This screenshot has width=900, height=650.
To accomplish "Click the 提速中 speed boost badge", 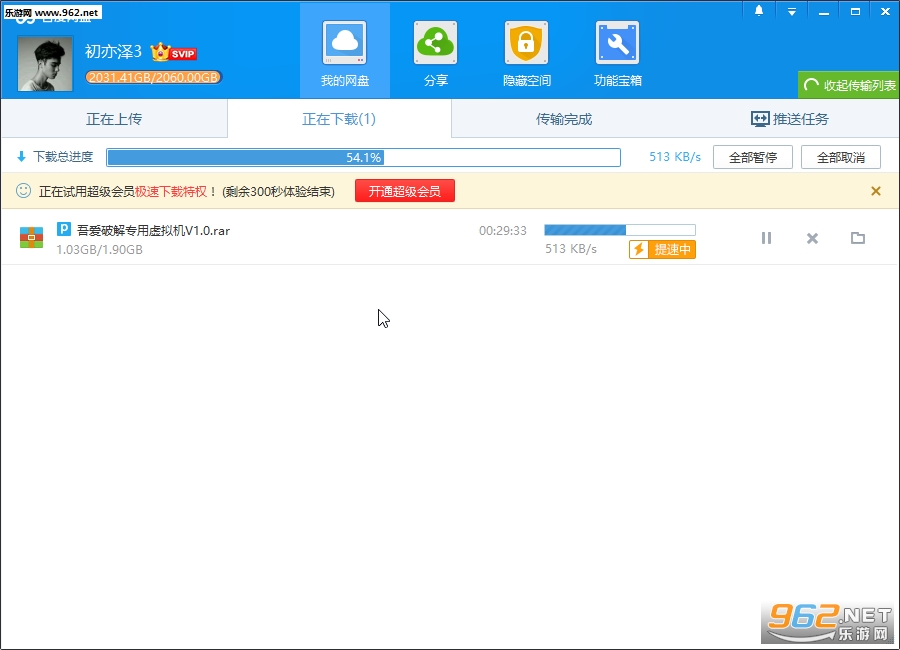I will click(x=662, y=249).
